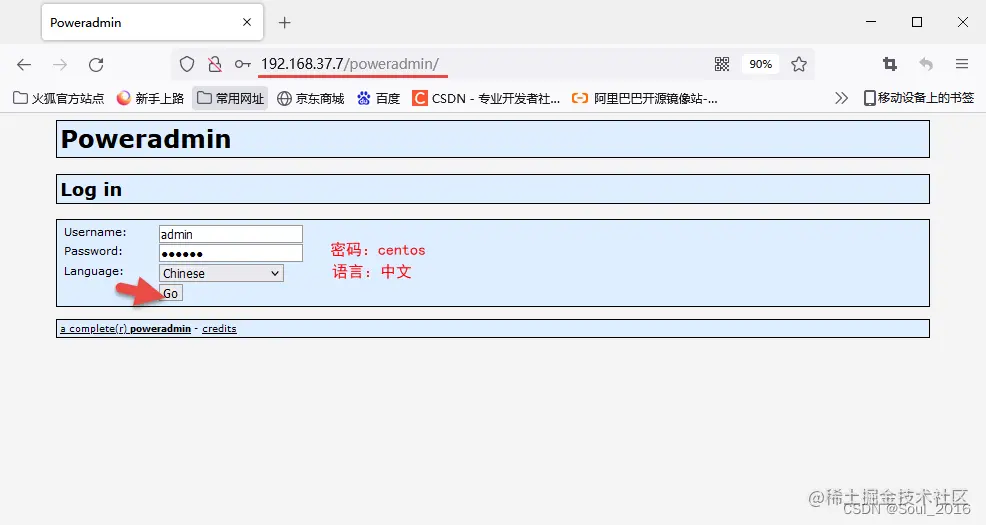Close the Poweradmin tab
The width and height of the screenshot is (986, 525).
(247, 22)
